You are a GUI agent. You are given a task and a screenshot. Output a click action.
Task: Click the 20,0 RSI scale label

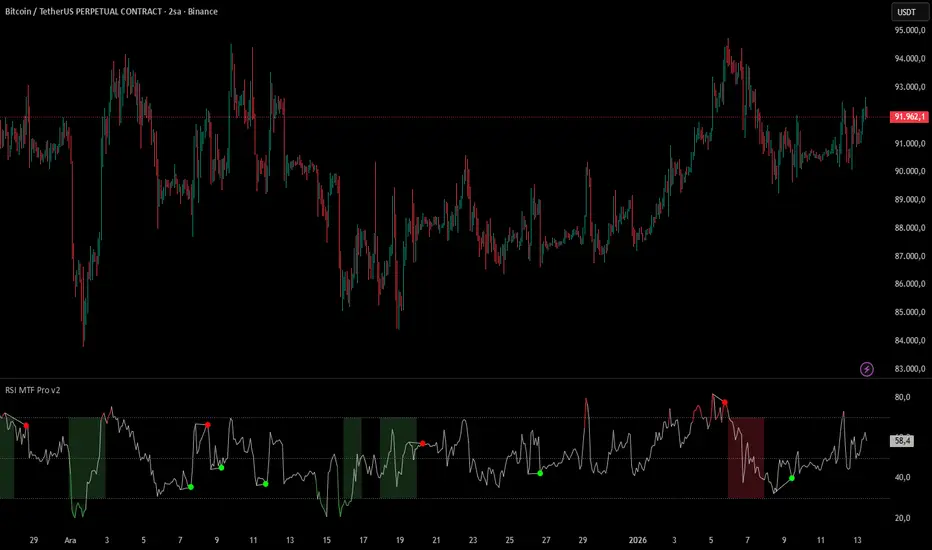pos(902,518)
